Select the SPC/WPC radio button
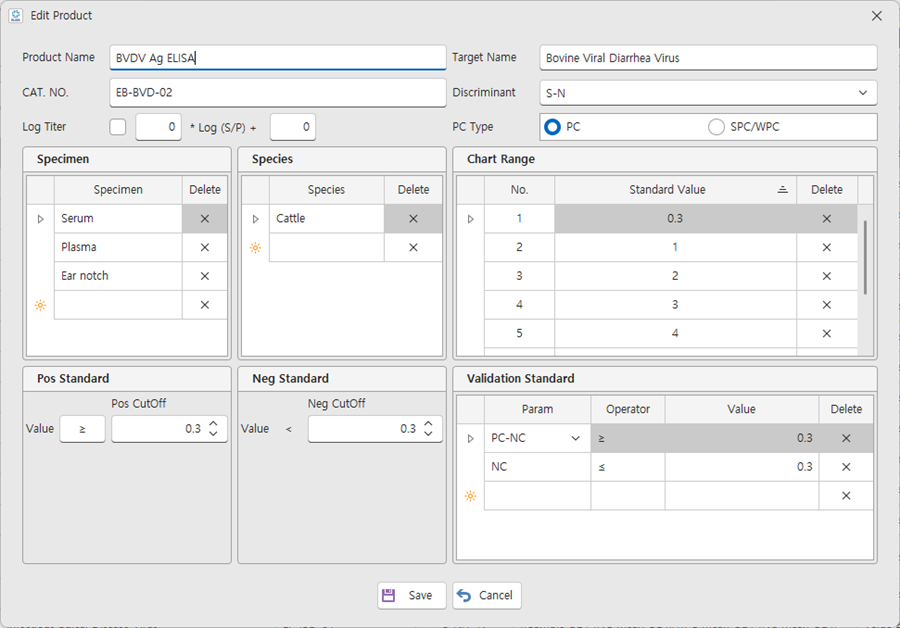Image resolution: width=900 pixels, height=628 pixels. pos(716,127)
